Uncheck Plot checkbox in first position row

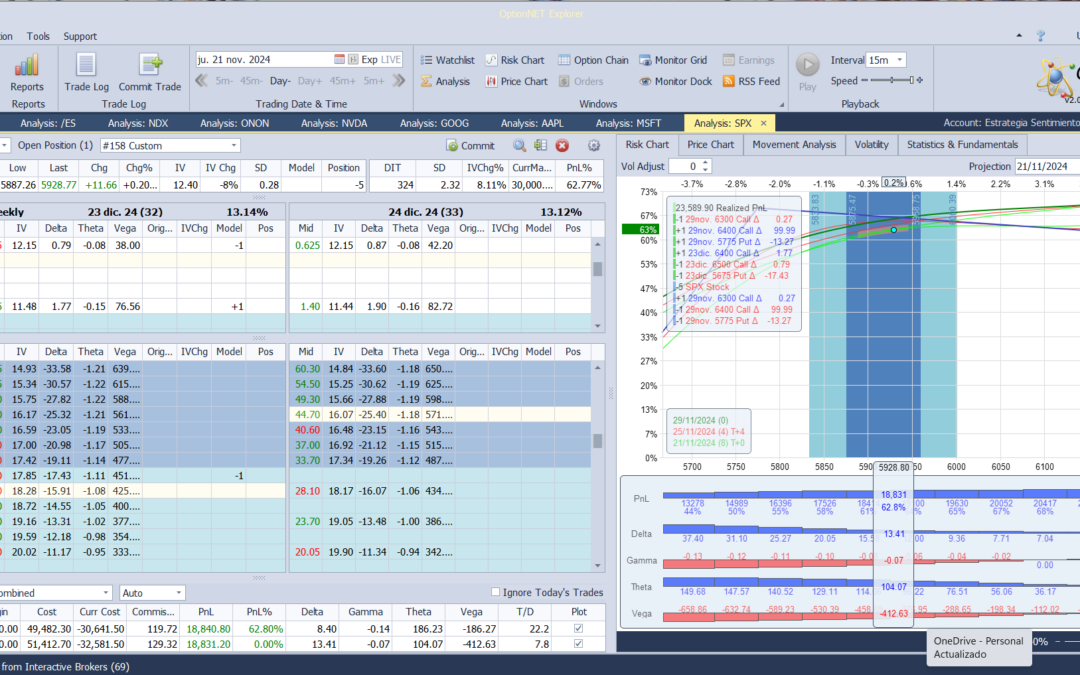(576, 628)
